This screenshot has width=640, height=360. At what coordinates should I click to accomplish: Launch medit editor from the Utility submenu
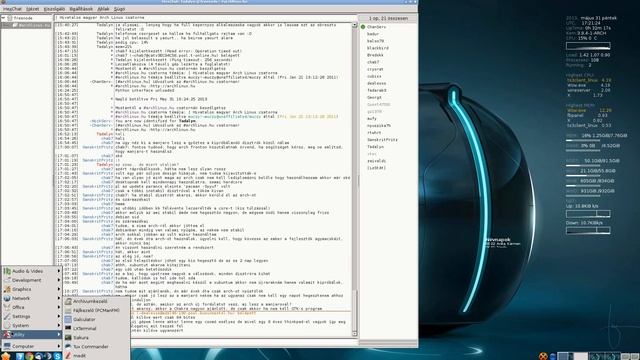[x=97, y=356]
